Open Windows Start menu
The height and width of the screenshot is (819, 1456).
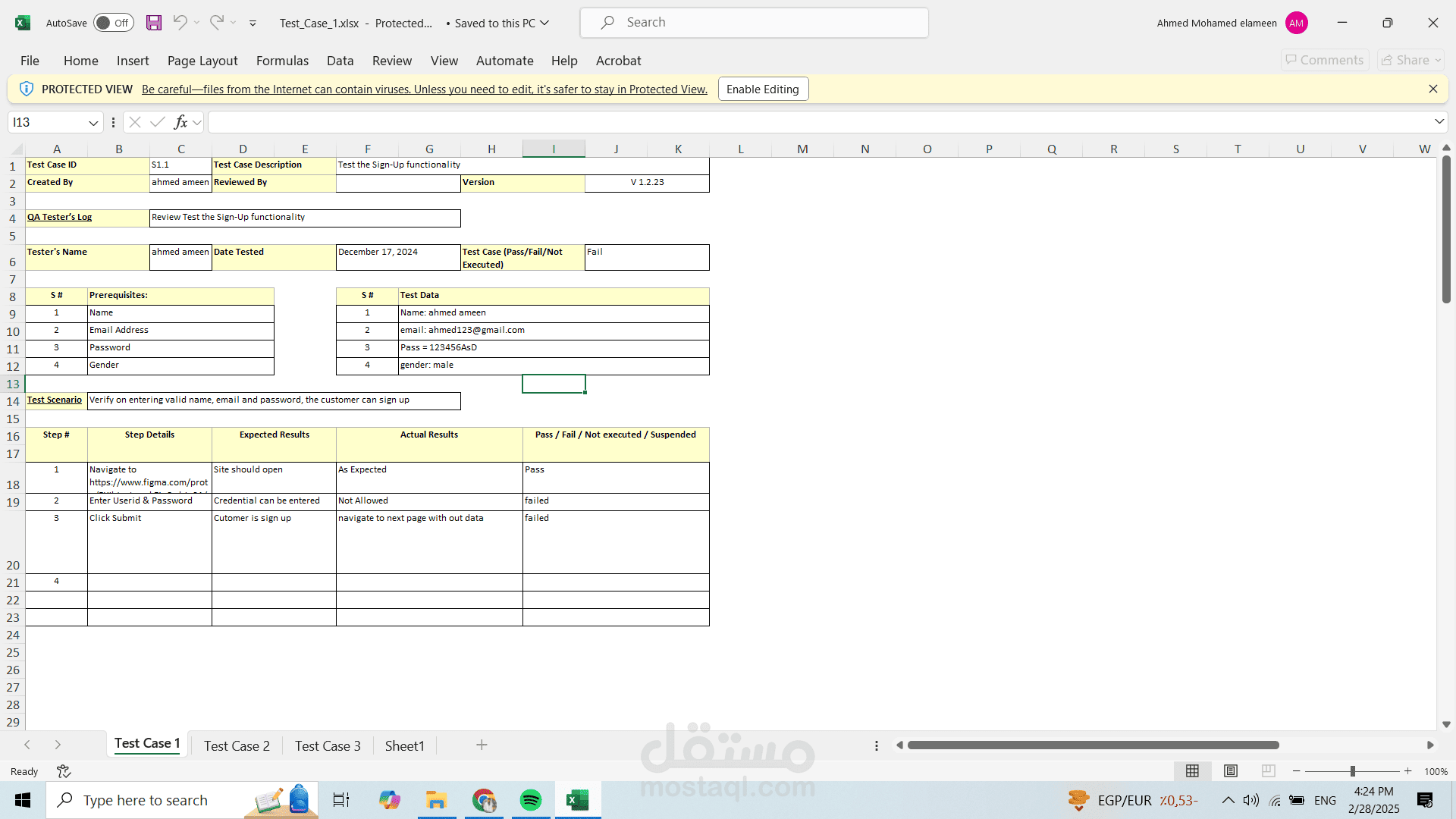pos(23,800)
